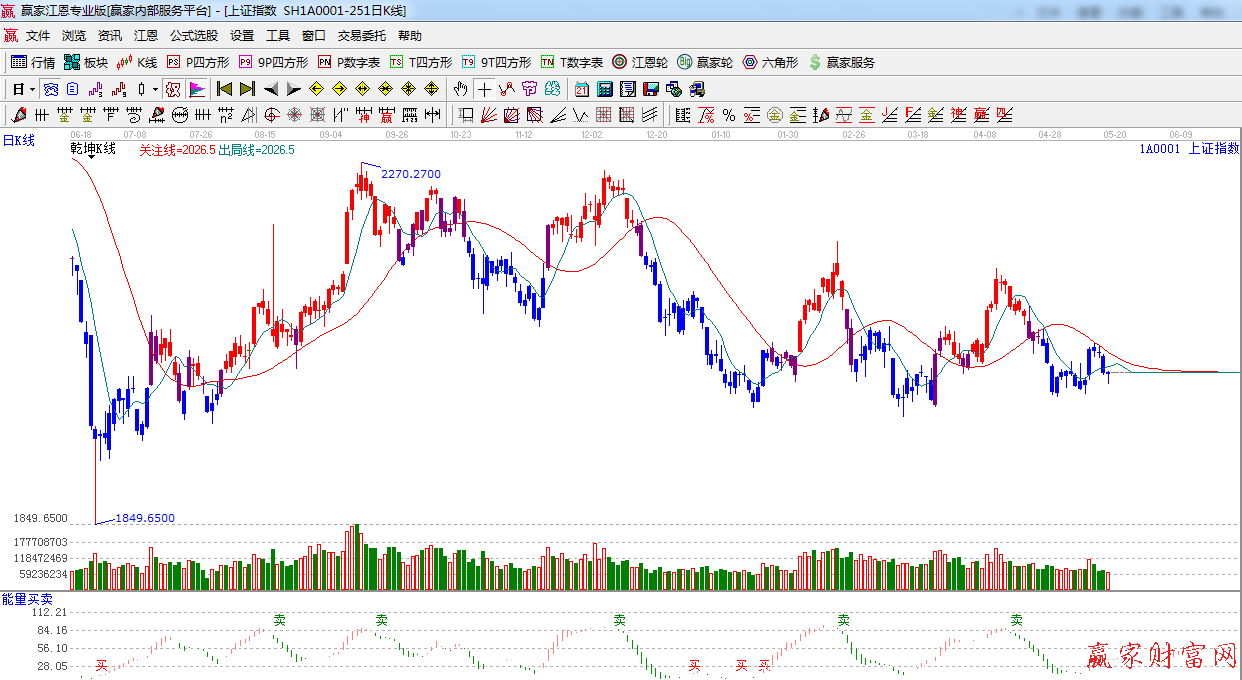Toggle the red boxed chart-mode button
The width and height of the screenshot is (1242, 680).
(x=173, y=89)
